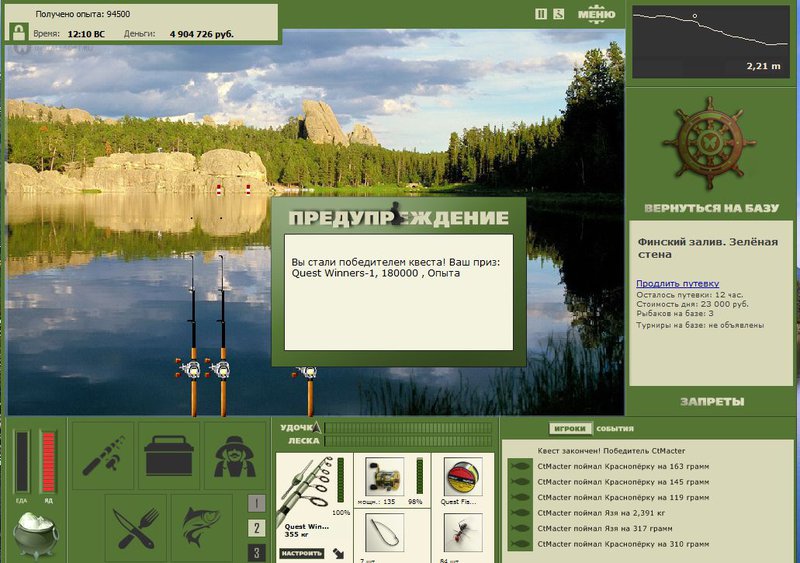Click log entry Краснопёрку на 310 грамм

[623, 544]
